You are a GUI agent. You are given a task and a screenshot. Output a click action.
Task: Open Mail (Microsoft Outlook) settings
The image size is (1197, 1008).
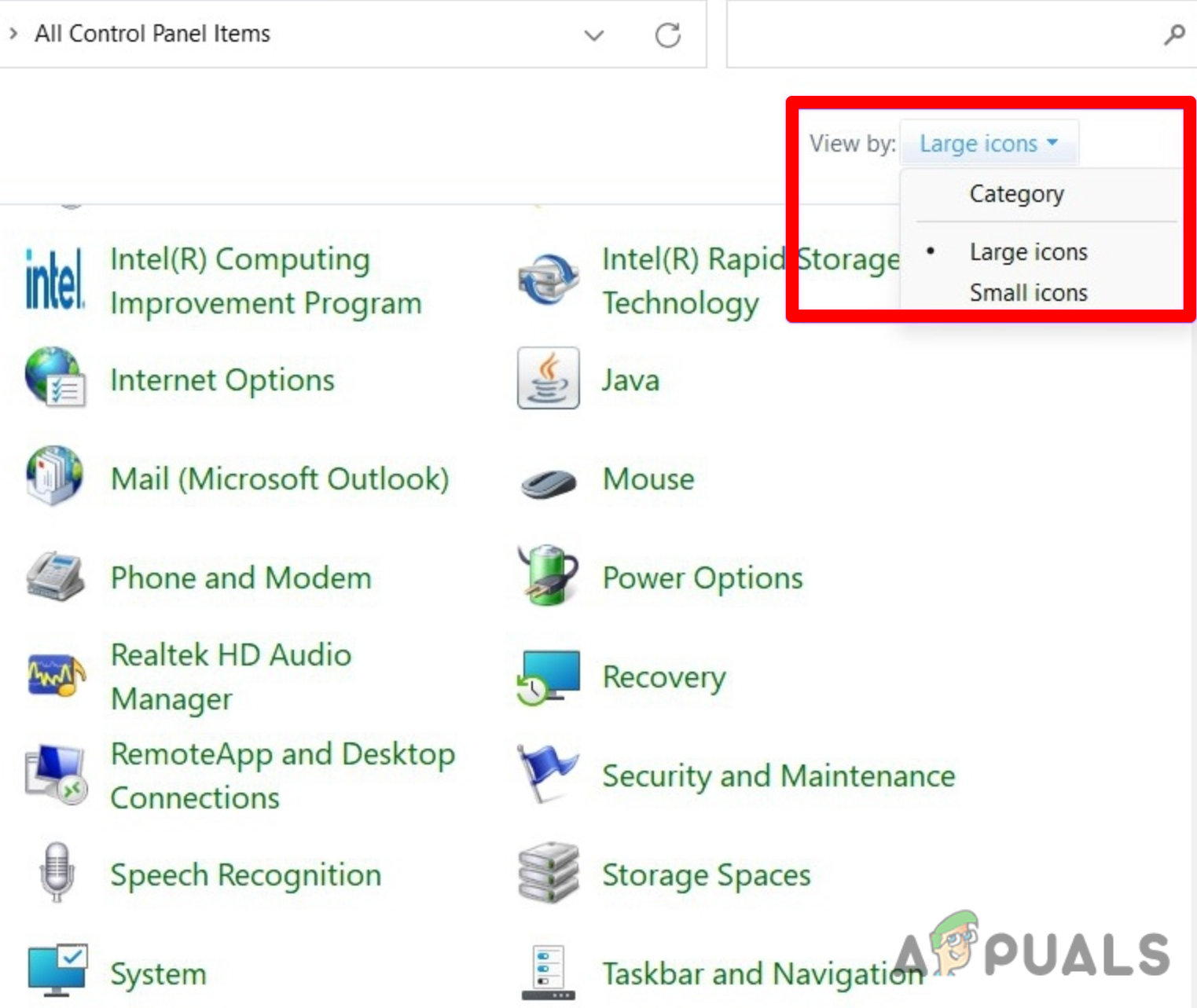(279, 479)
